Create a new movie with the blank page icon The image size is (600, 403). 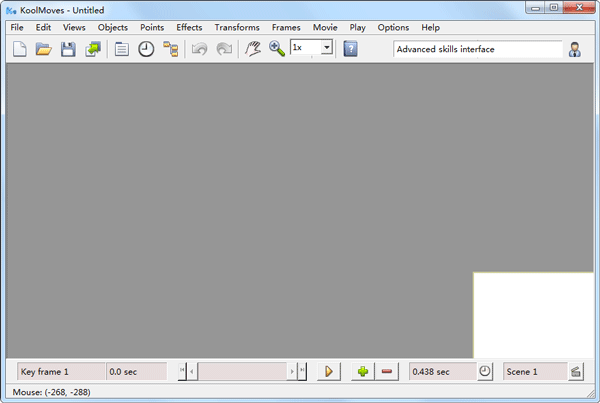point(20,49)
